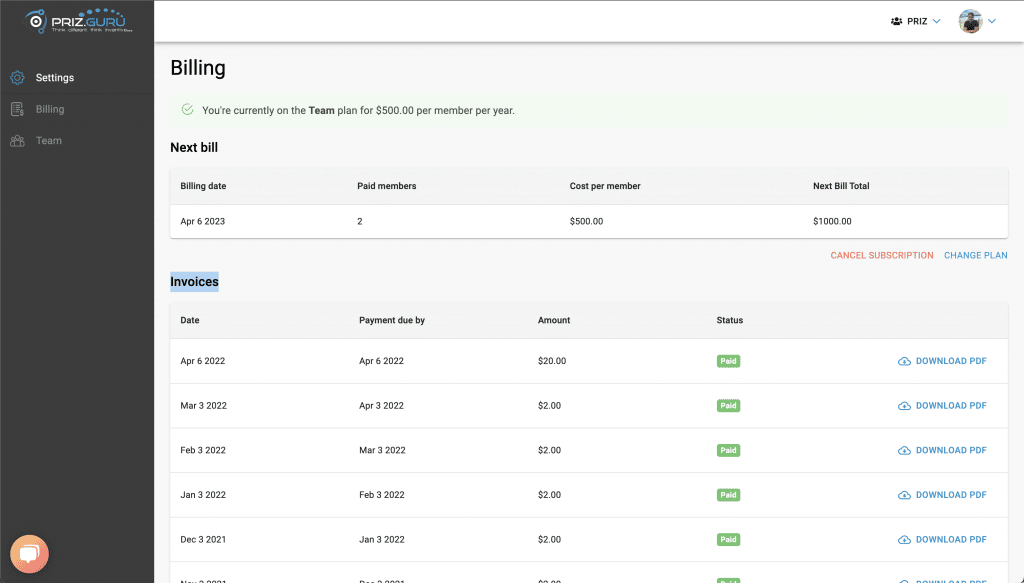The image size is (1024, 583).
Task: Click the Settings gear icon in sidebar
Action: (x=17, y=78)
